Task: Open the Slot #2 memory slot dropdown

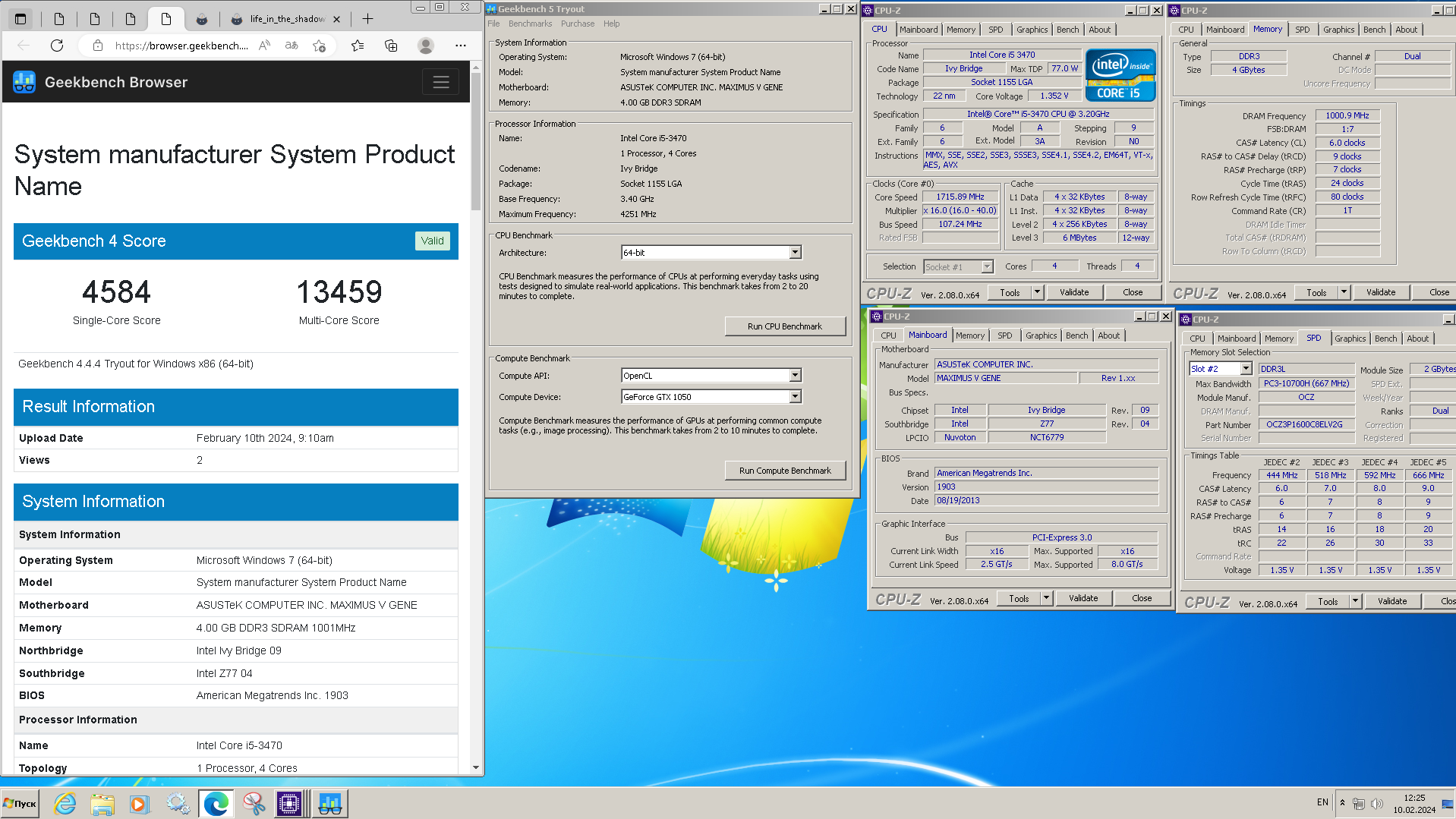Action: 1246,368
